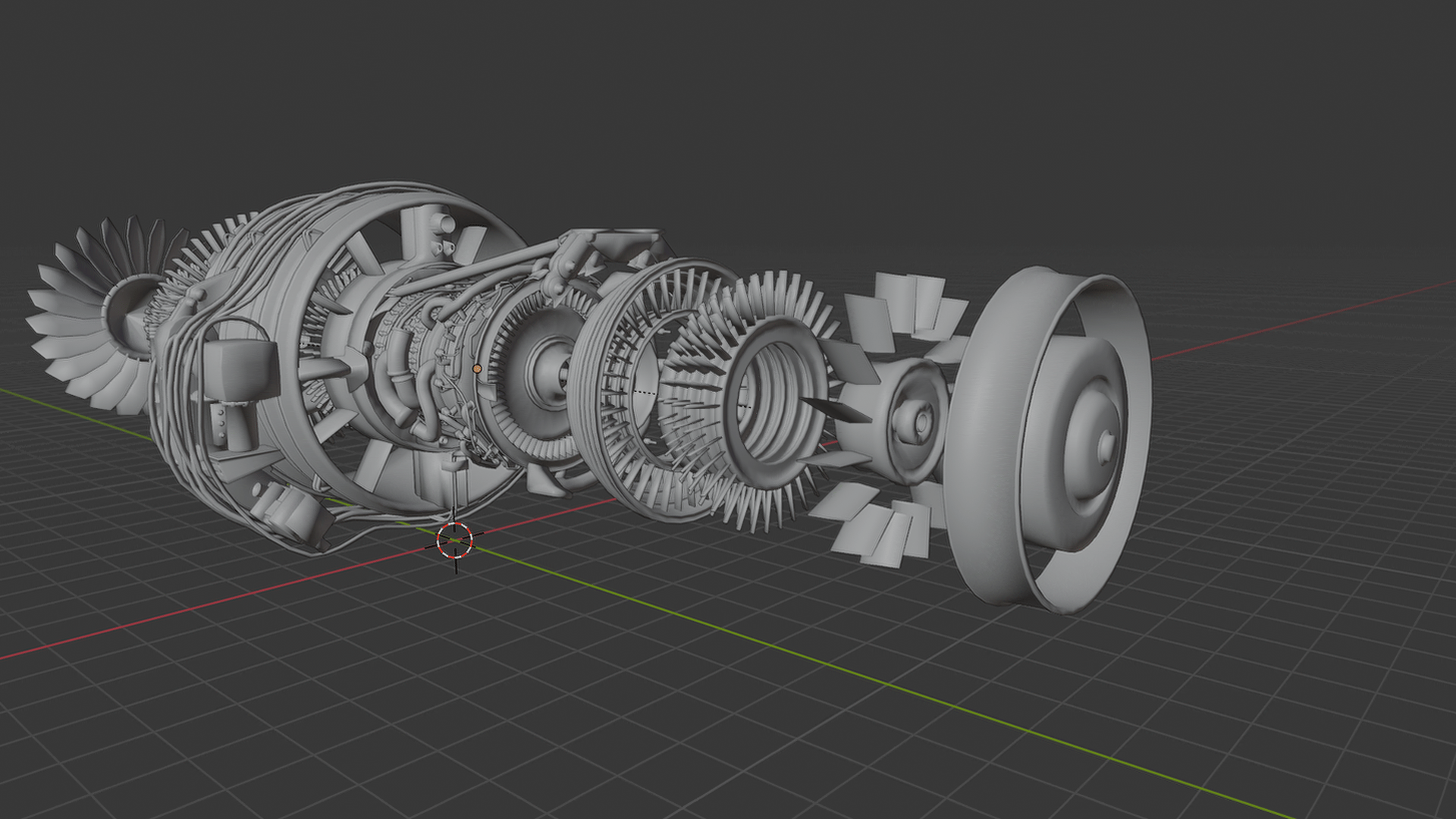Click the red-white 3D cursor crosshair
This screenshot has width=1456, height=819.
pyautogui.click(x=455, y=539)
